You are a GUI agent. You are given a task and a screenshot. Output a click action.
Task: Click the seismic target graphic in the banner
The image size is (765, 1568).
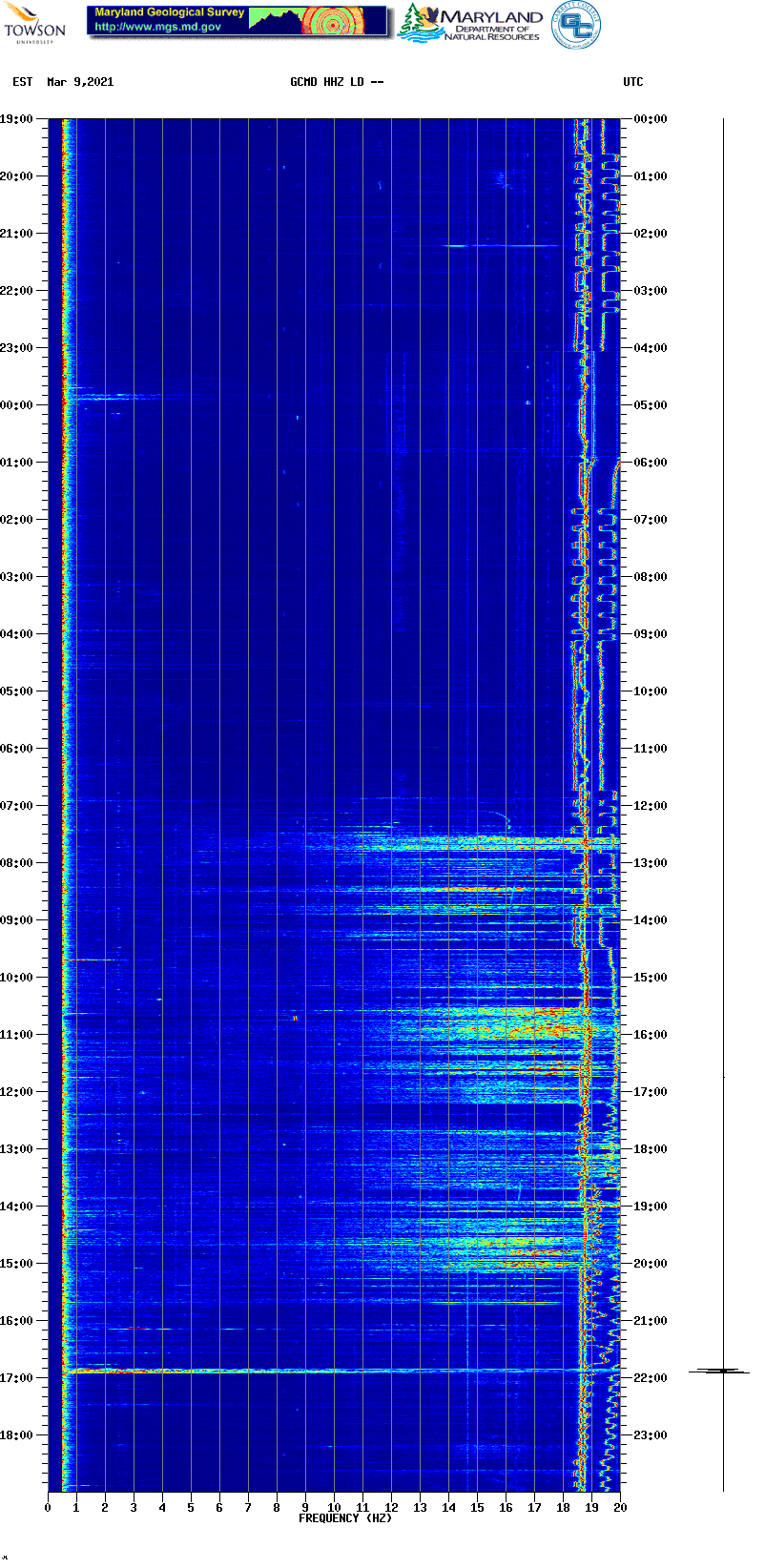pyautogui.click(x=332, y=21)
